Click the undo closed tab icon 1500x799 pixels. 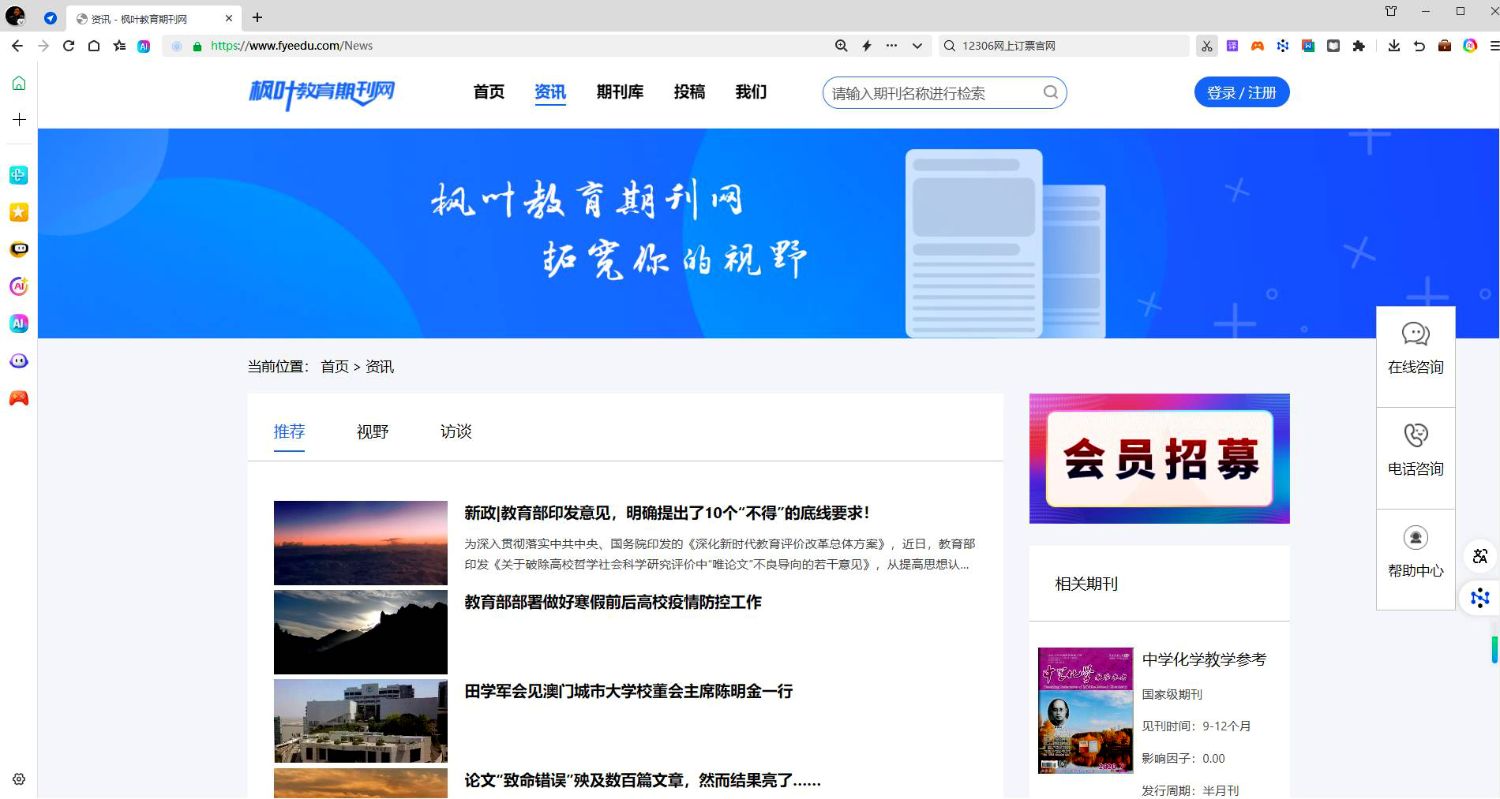click(1419, 45)
